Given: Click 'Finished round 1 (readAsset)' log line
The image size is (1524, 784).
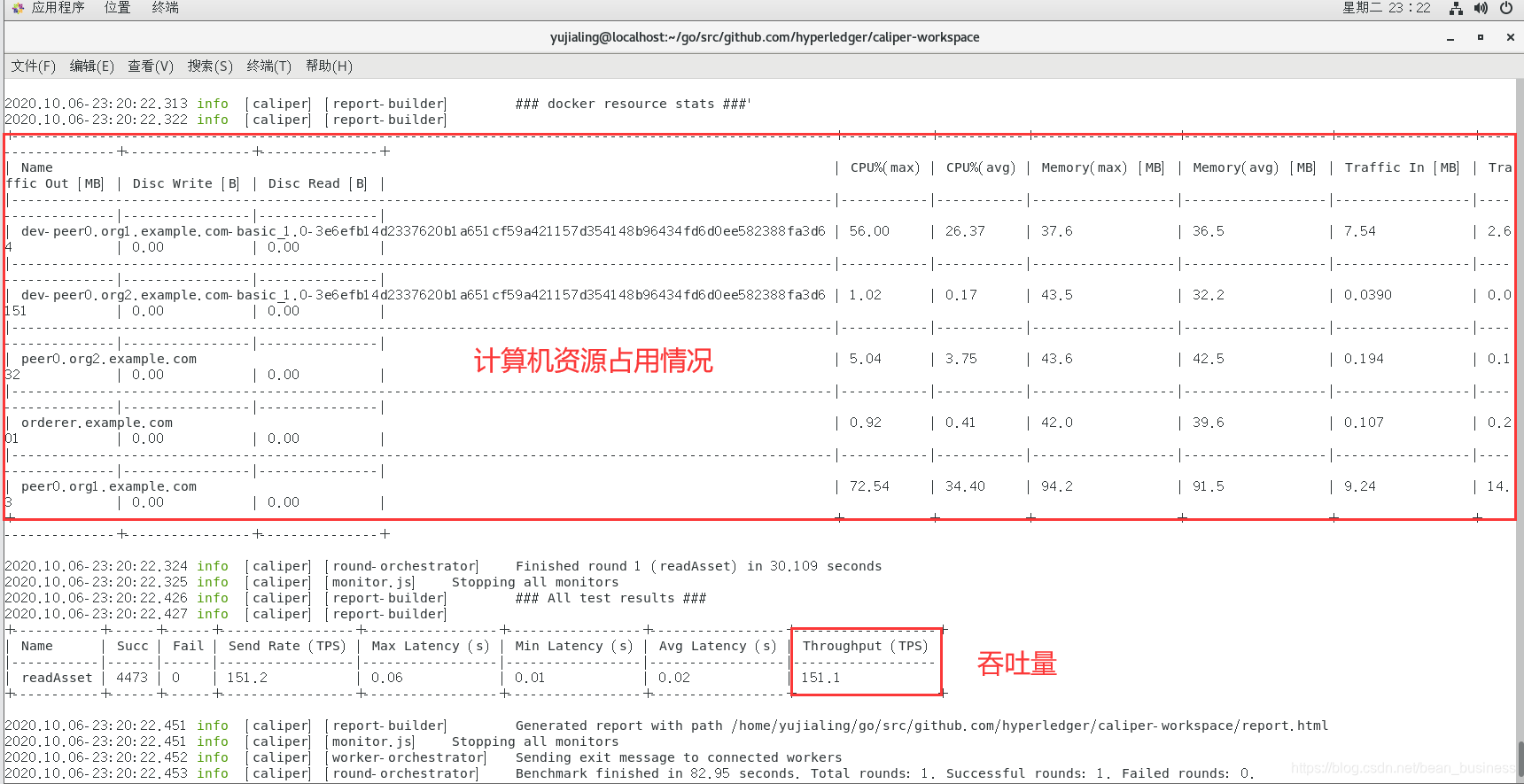Looking at the screenshot, I should [x=698, y=566].
